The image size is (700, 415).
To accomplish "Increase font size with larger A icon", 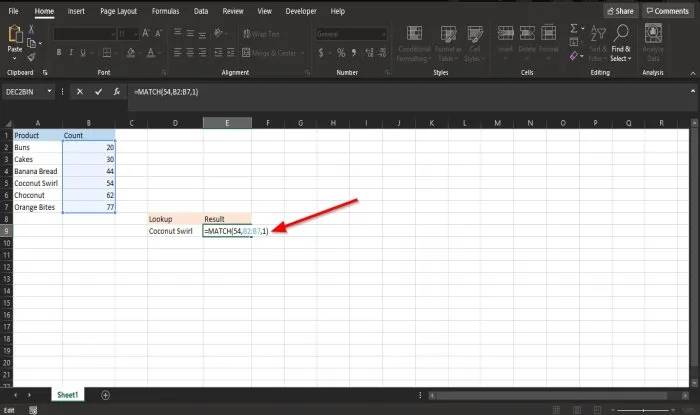I will 146,33.
